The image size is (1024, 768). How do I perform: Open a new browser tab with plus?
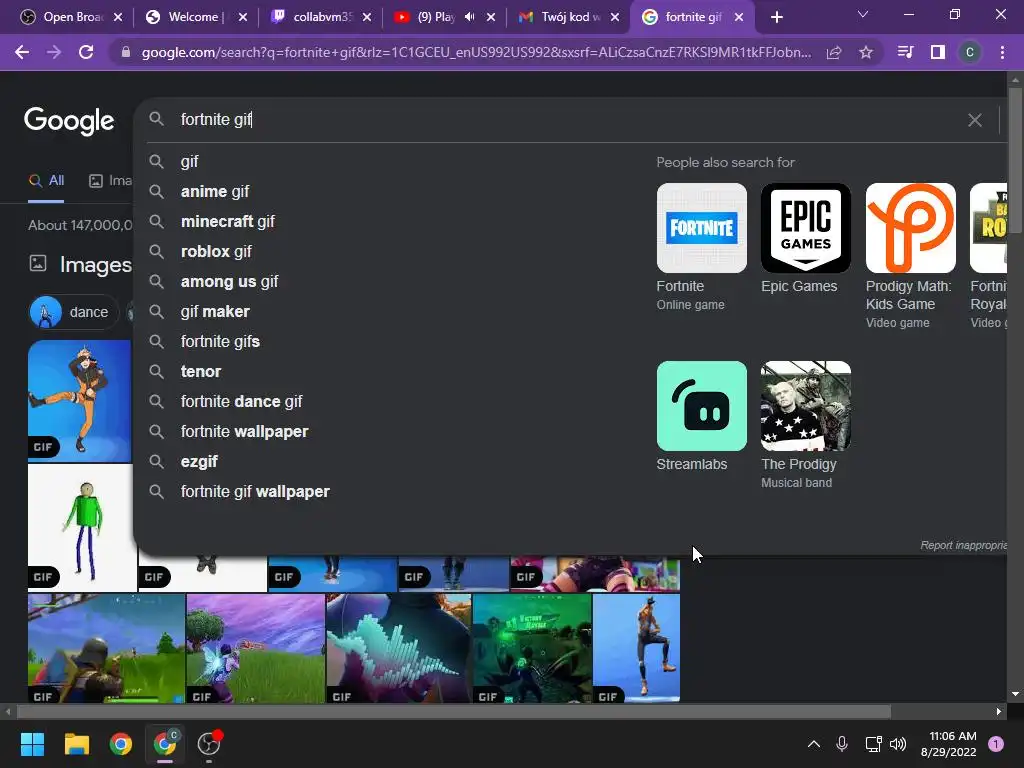tap(776, 17)
